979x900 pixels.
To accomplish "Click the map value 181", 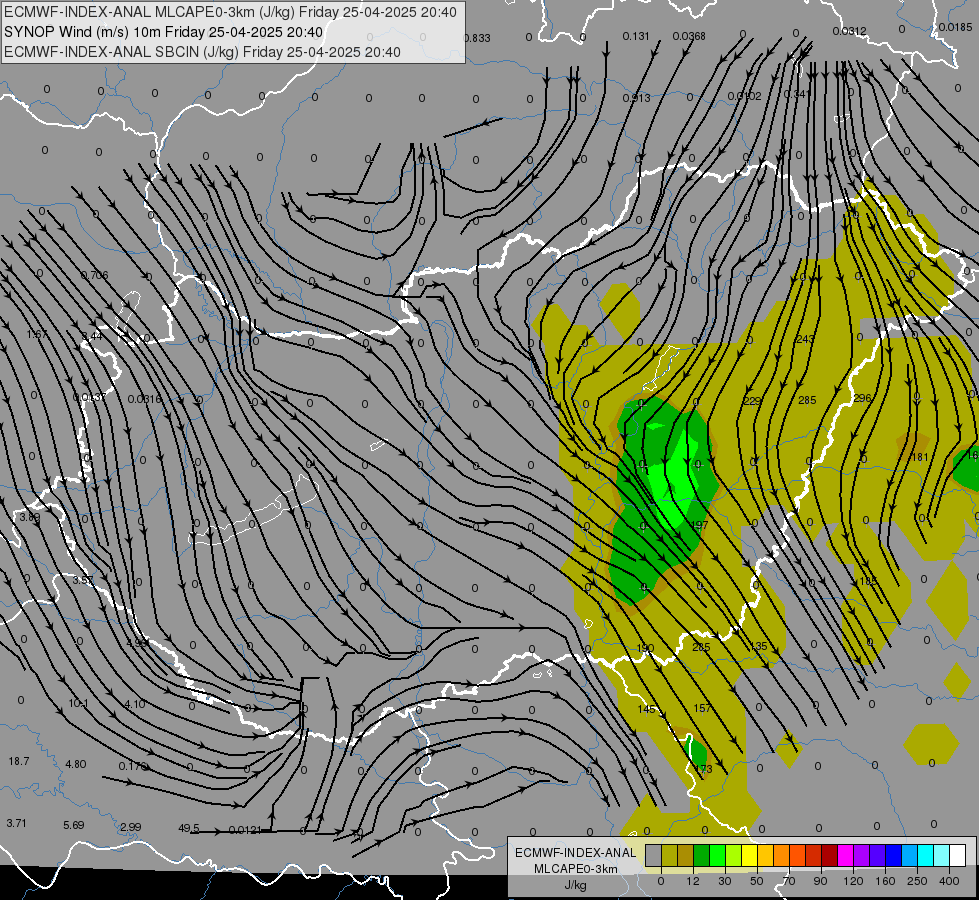I will pyautogui.click(x=920, y=457).
